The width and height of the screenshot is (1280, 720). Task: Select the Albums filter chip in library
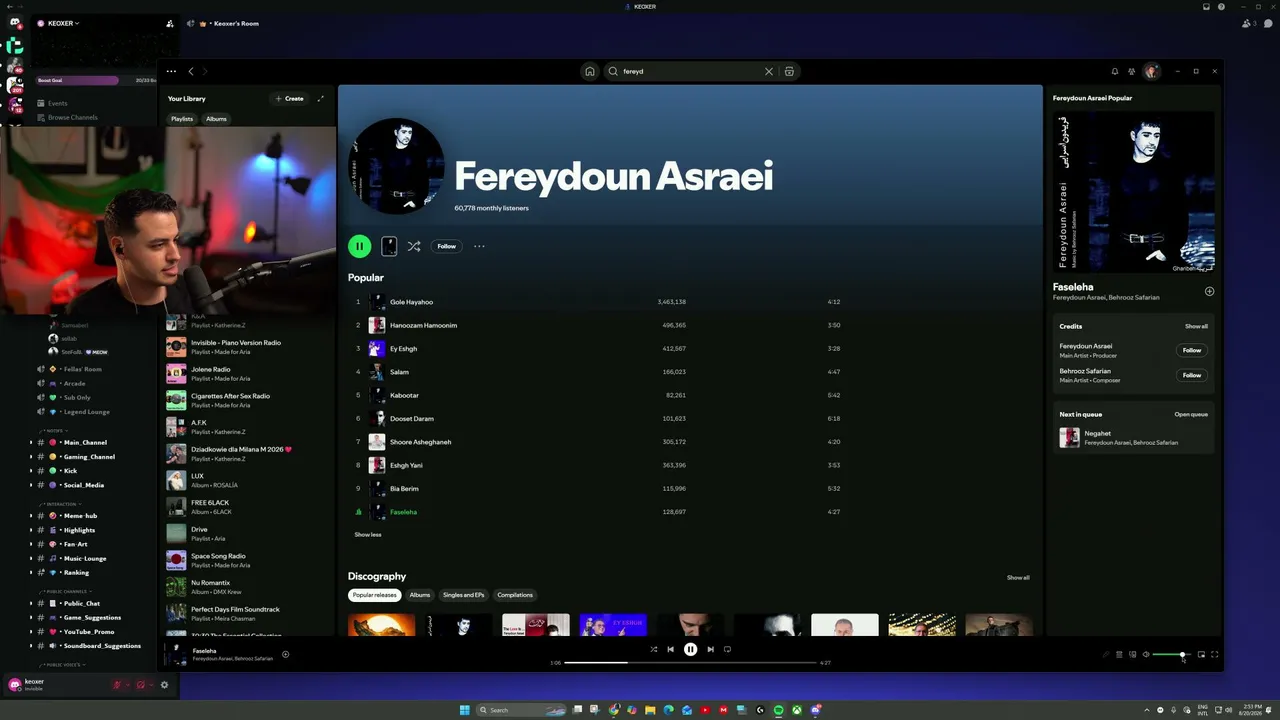point(216,119)
